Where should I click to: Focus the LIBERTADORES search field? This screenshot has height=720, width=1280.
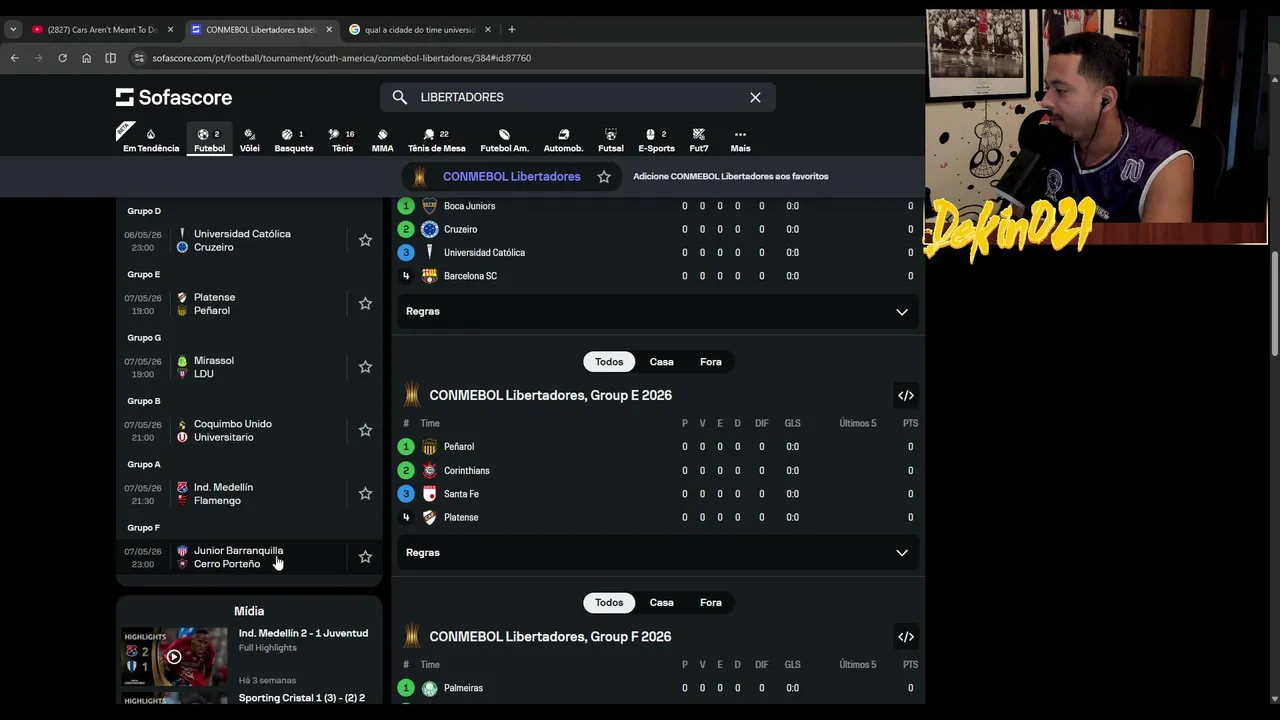[578, 97]
